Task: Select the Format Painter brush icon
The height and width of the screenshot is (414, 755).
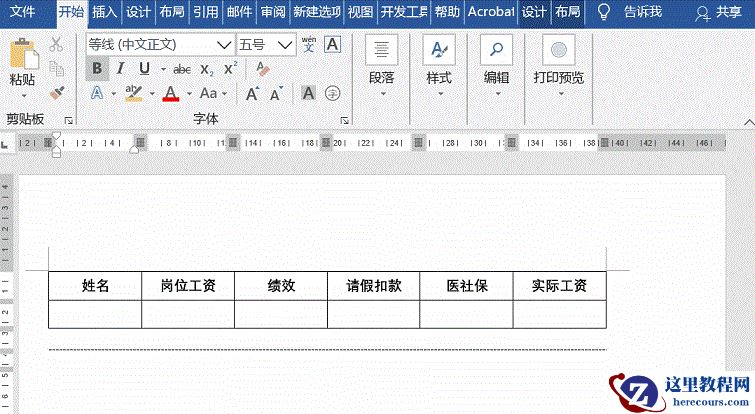Action: pyautogui.click(x=57, y=92)
